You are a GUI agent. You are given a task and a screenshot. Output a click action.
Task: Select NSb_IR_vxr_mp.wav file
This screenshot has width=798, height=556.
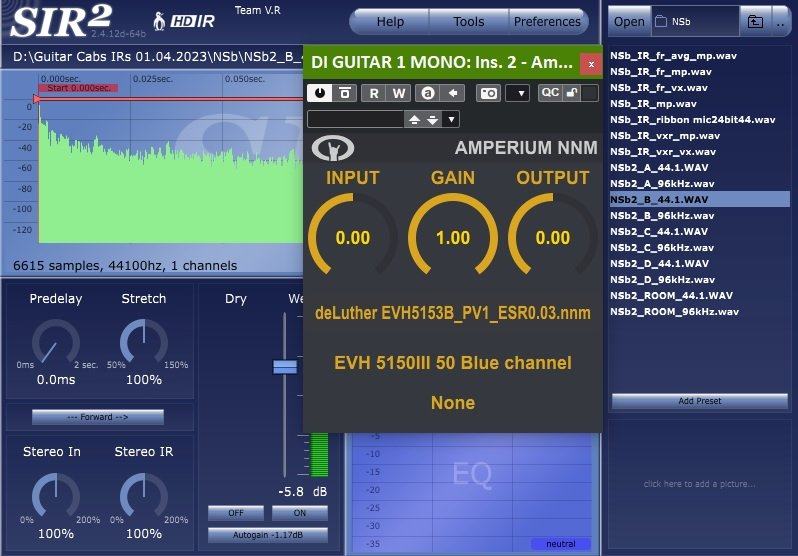[x=665, y=136]
